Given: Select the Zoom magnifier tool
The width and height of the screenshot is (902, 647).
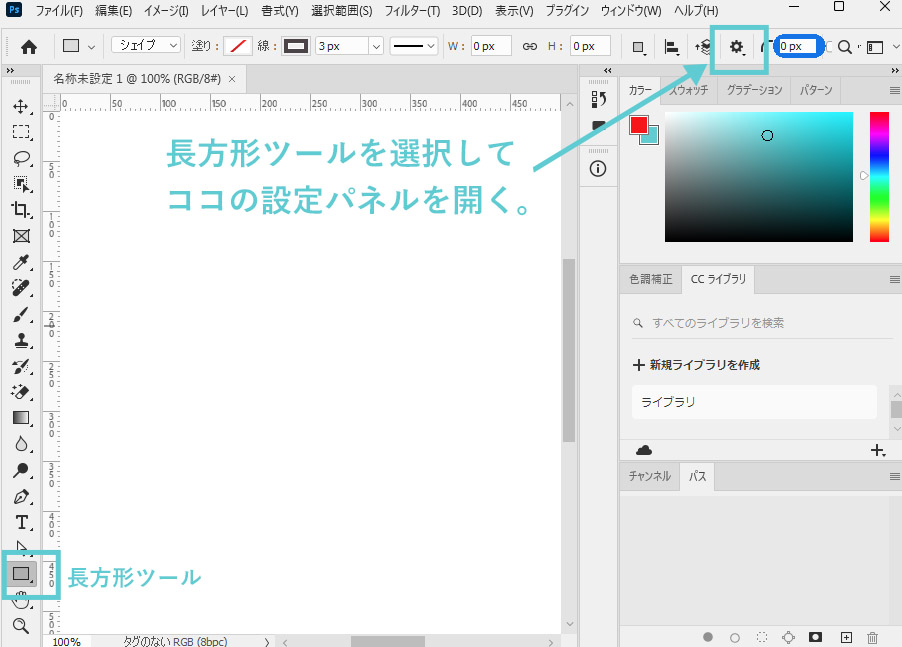Looking at the screenshot, I should tap(20, 626).
